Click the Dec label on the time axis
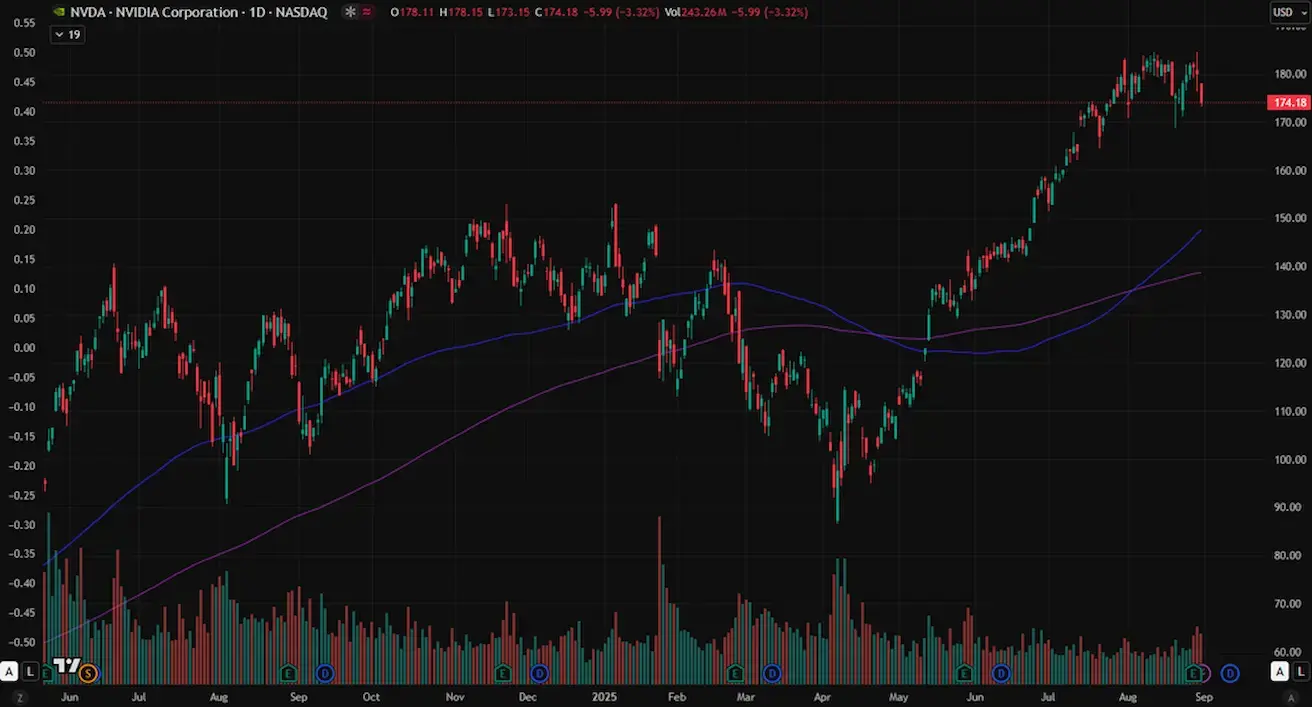 pos(527,696)
